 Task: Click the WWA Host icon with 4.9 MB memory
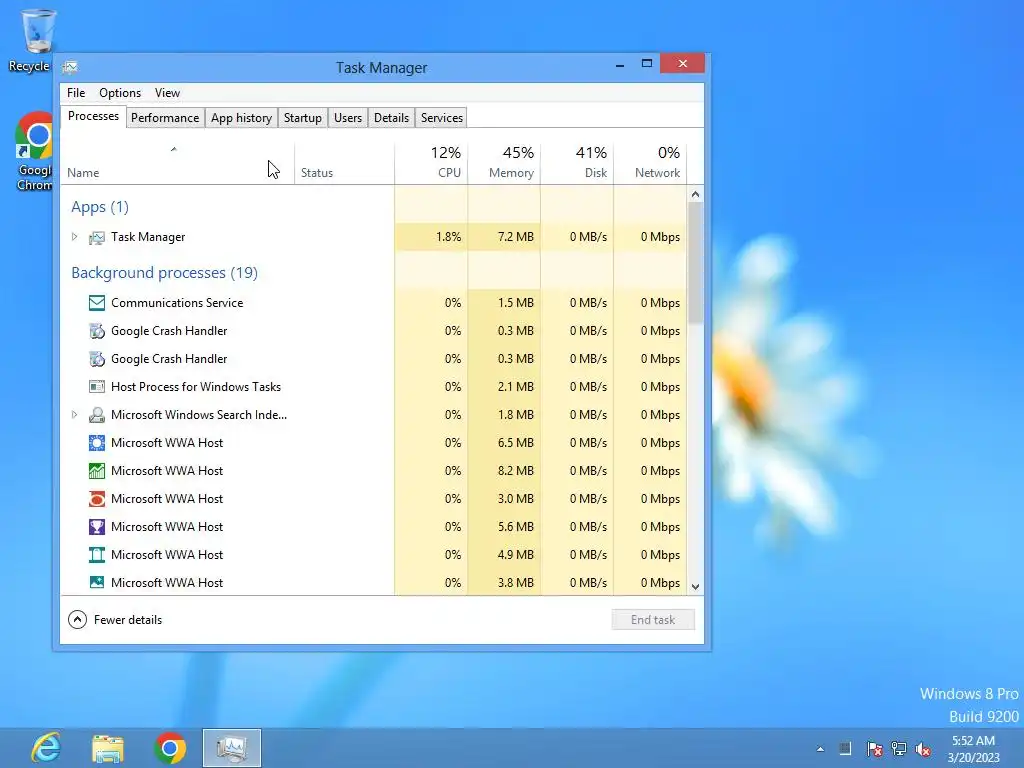97,554
